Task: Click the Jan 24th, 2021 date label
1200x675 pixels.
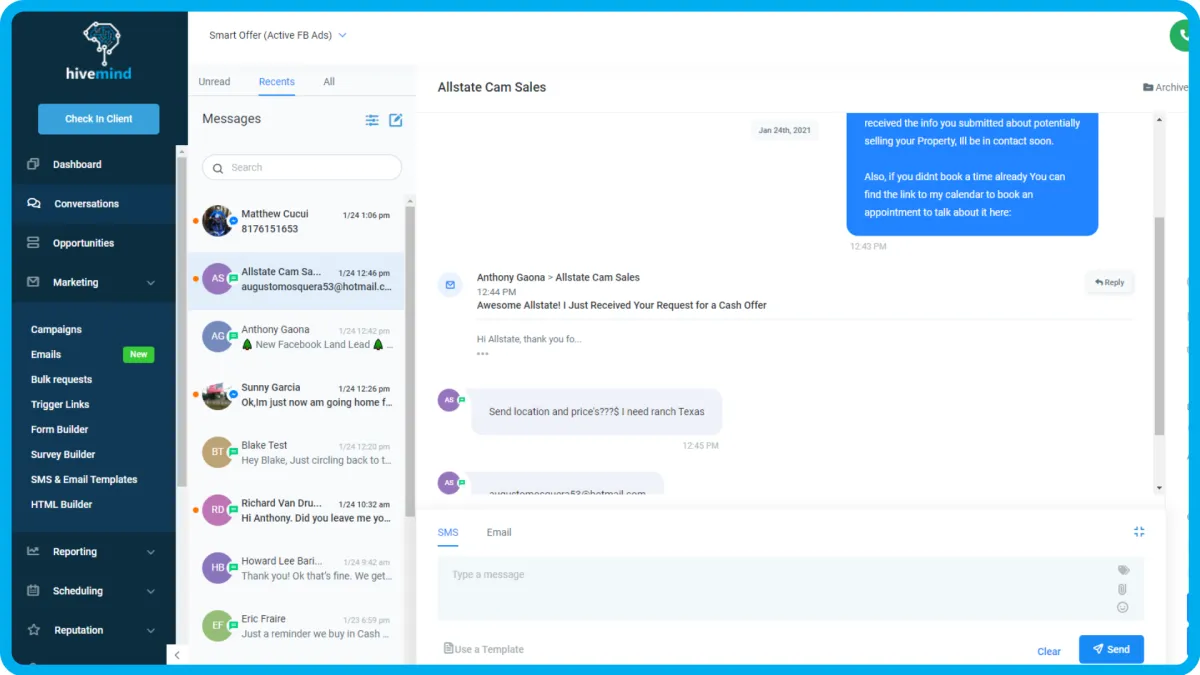Action: [x=785, y=130]
